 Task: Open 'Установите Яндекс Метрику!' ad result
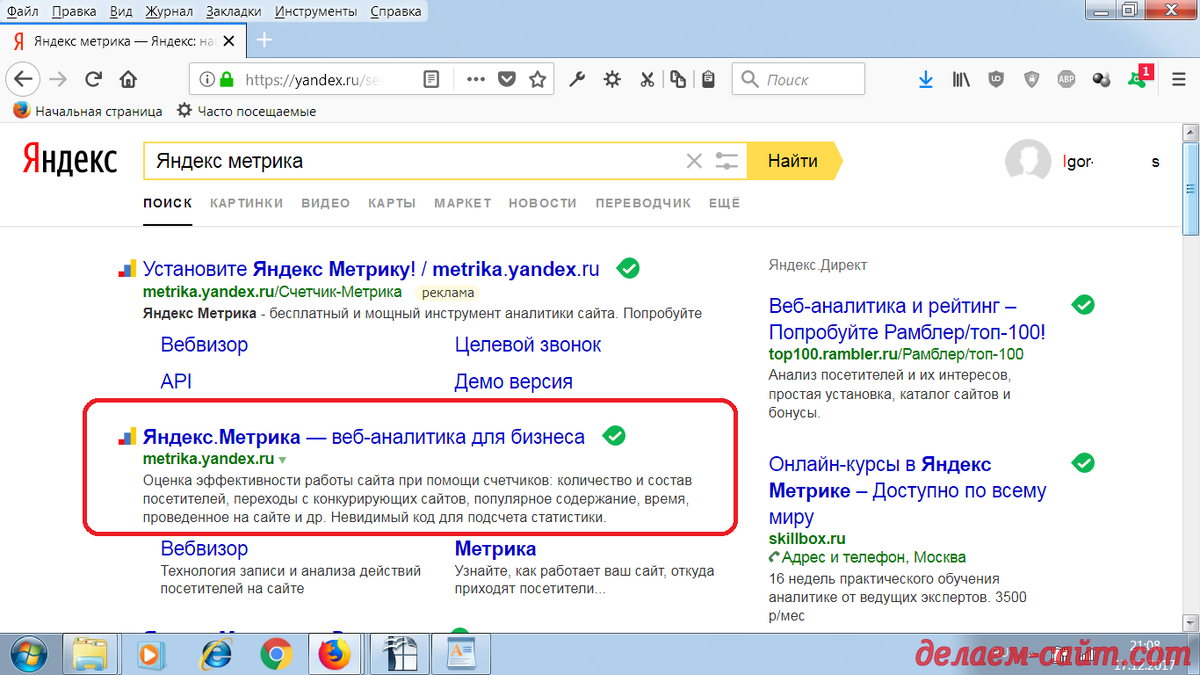click(x=371, y=269)
